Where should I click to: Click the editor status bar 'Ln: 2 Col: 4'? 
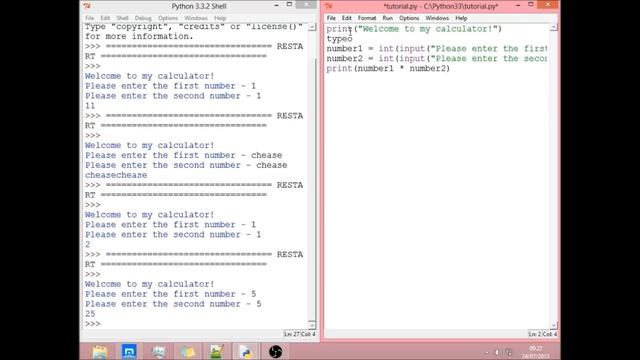[542, 334]
